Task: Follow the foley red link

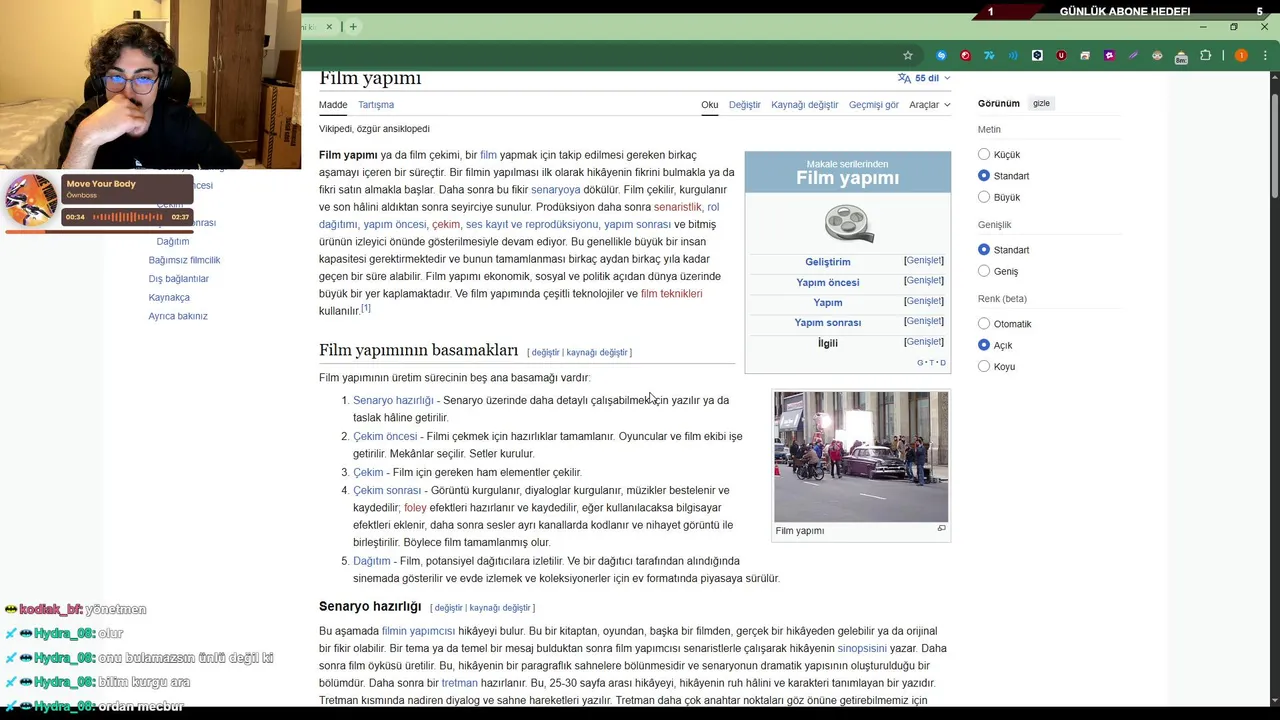Action: (415, 508)
